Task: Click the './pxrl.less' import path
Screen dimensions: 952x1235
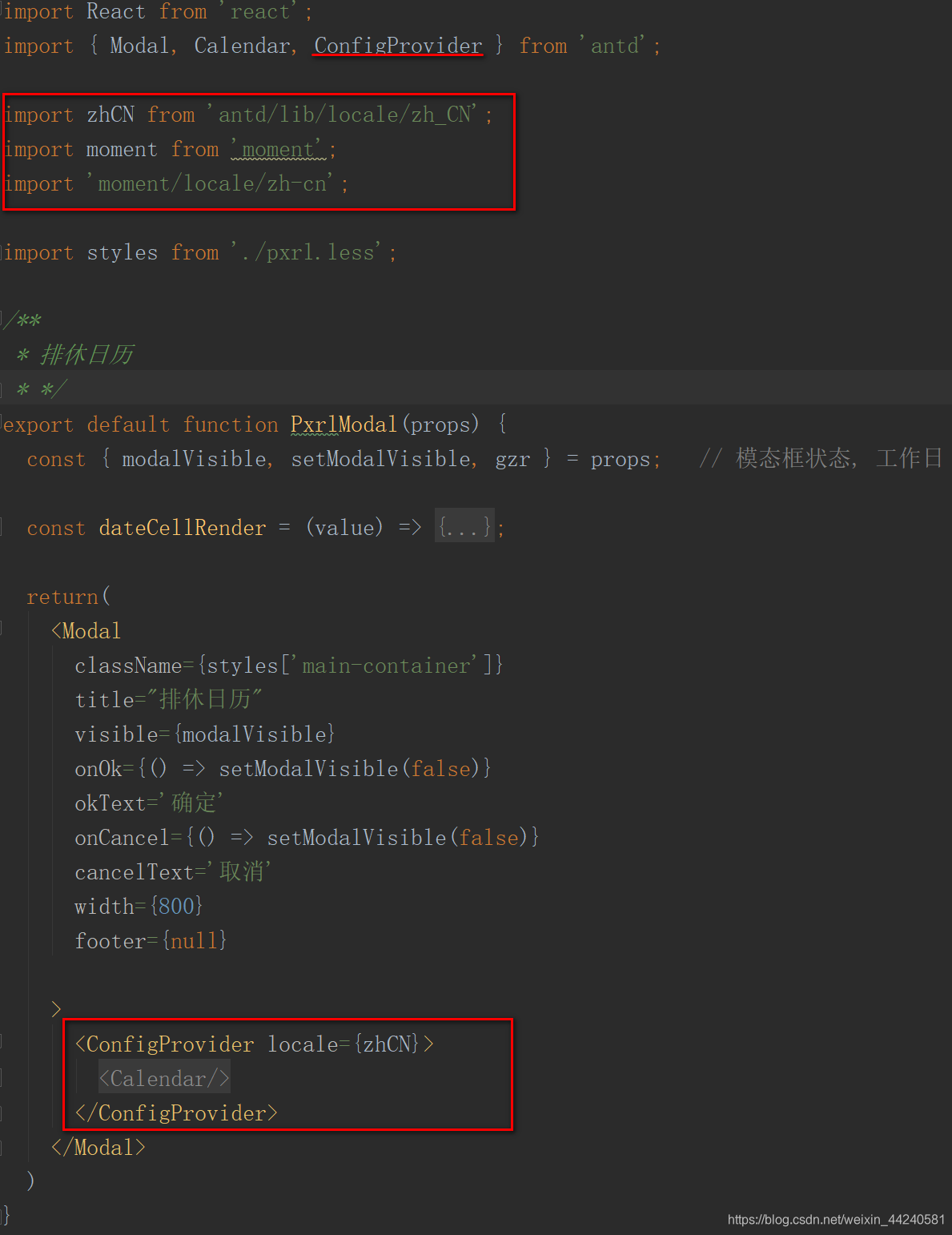Action: pos(309,252)
